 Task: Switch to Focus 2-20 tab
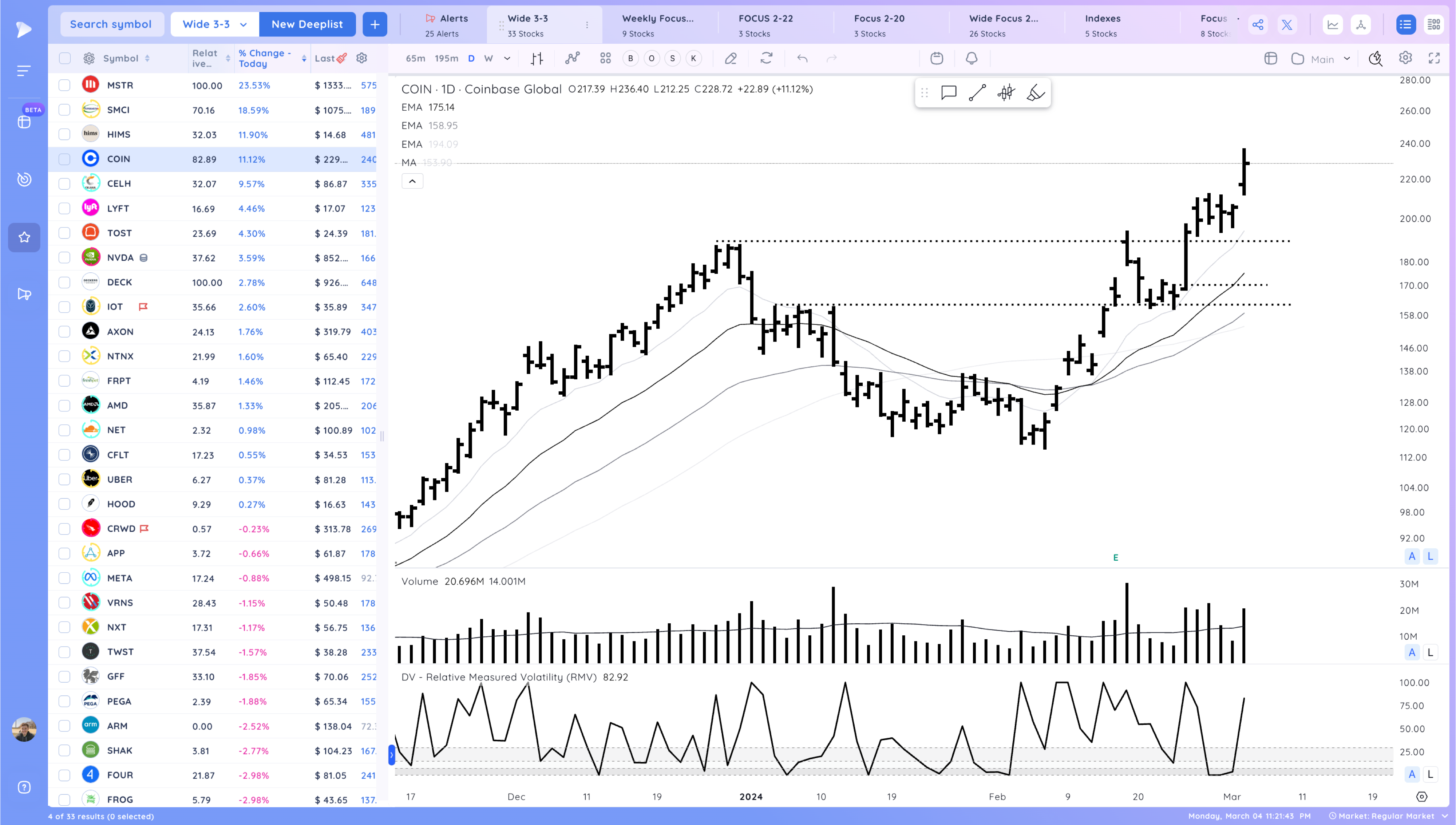click(879, 25)
